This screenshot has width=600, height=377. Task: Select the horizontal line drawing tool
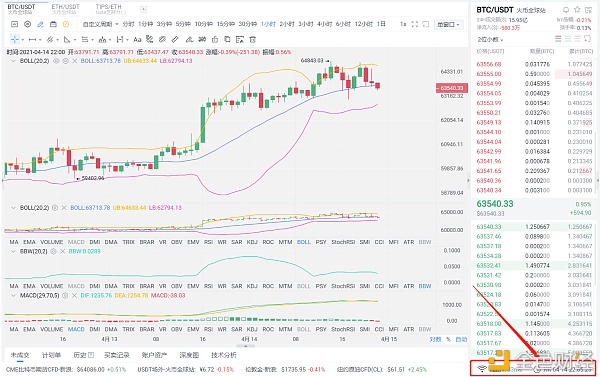coord(33,39)
